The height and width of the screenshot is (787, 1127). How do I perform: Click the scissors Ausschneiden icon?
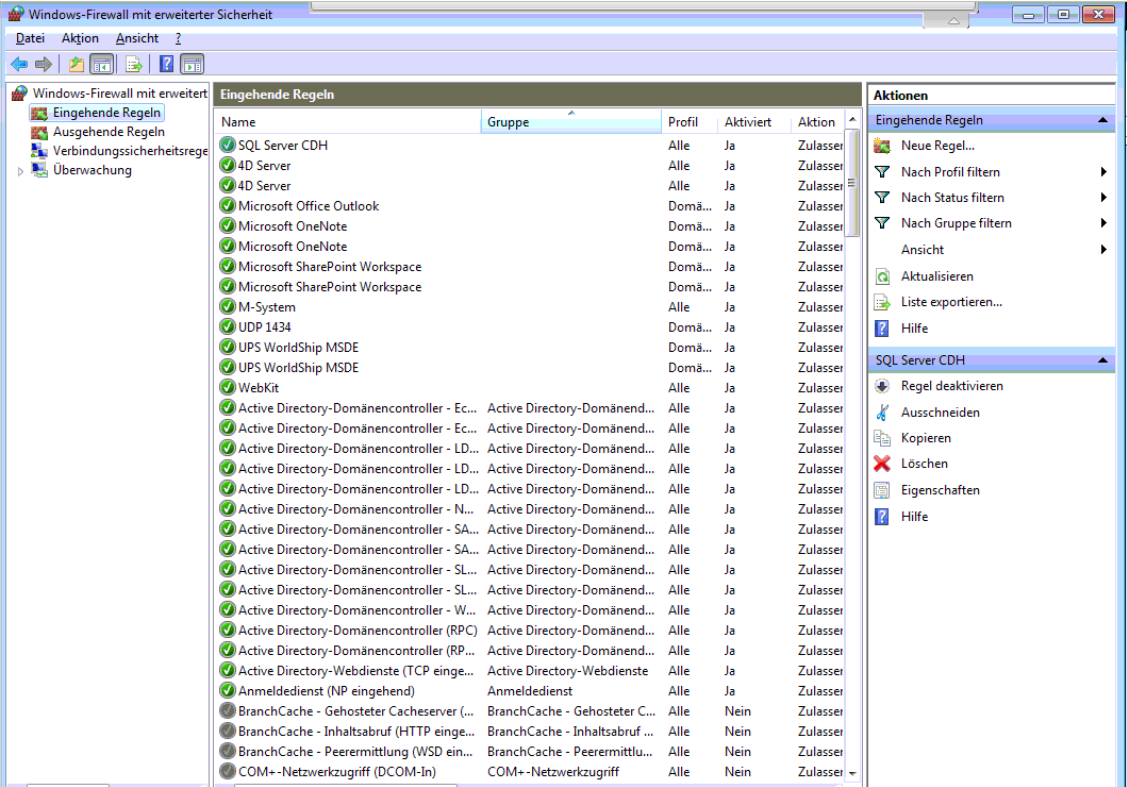tap(882, 412)
